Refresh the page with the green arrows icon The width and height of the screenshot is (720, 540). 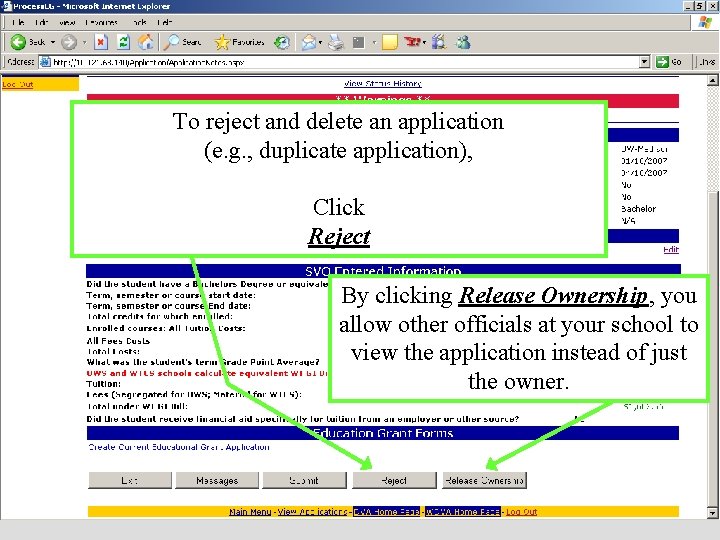point(123,42)
